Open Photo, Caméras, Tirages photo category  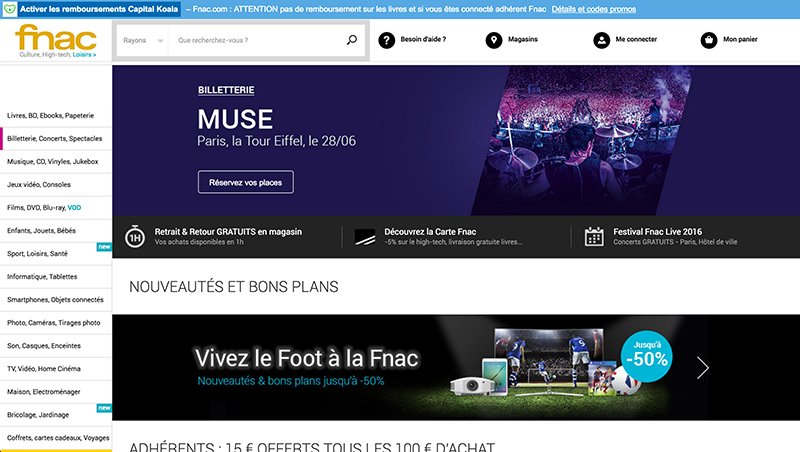click(x=56, y=322)
